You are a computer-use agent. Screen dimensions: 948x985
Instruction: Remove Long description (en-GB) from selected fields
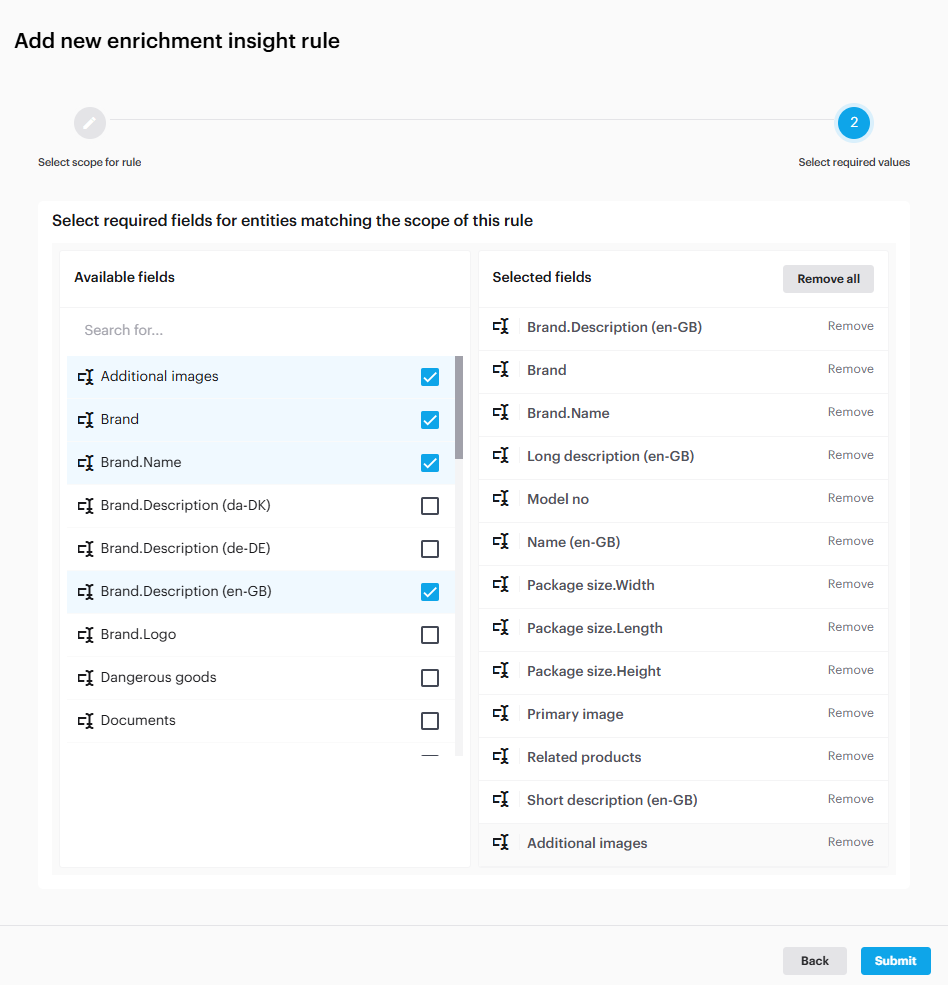click(x=850, y=455)
